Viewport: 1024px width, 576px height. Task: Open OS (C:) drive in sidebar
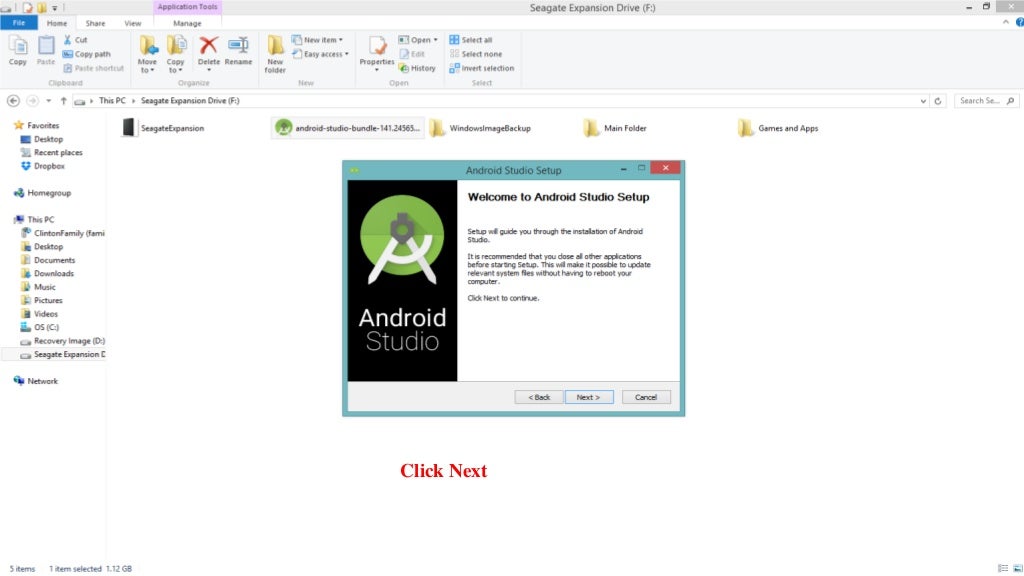[40, 327]
